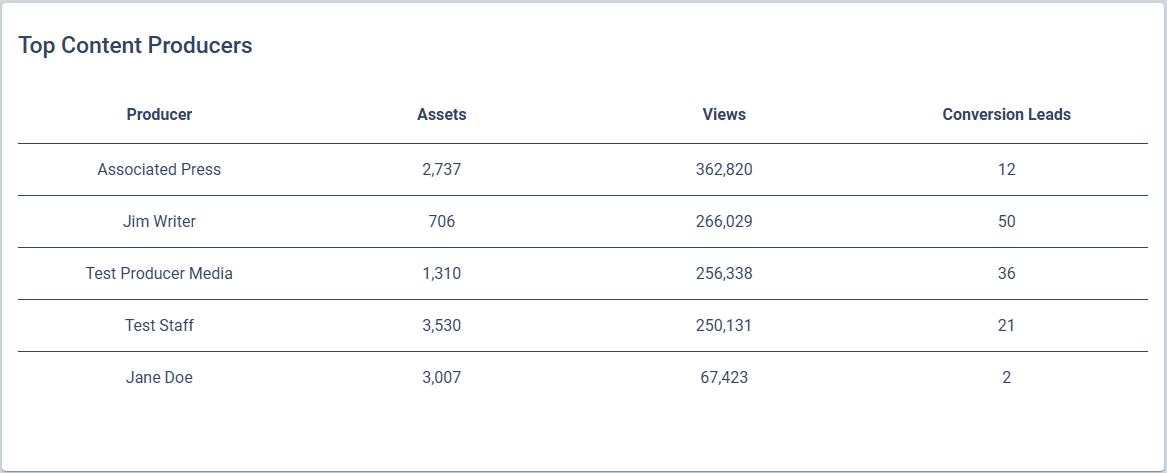
Task: Select the 266,029 views figure
Action: pyautogui.click(x=724, y=222)
